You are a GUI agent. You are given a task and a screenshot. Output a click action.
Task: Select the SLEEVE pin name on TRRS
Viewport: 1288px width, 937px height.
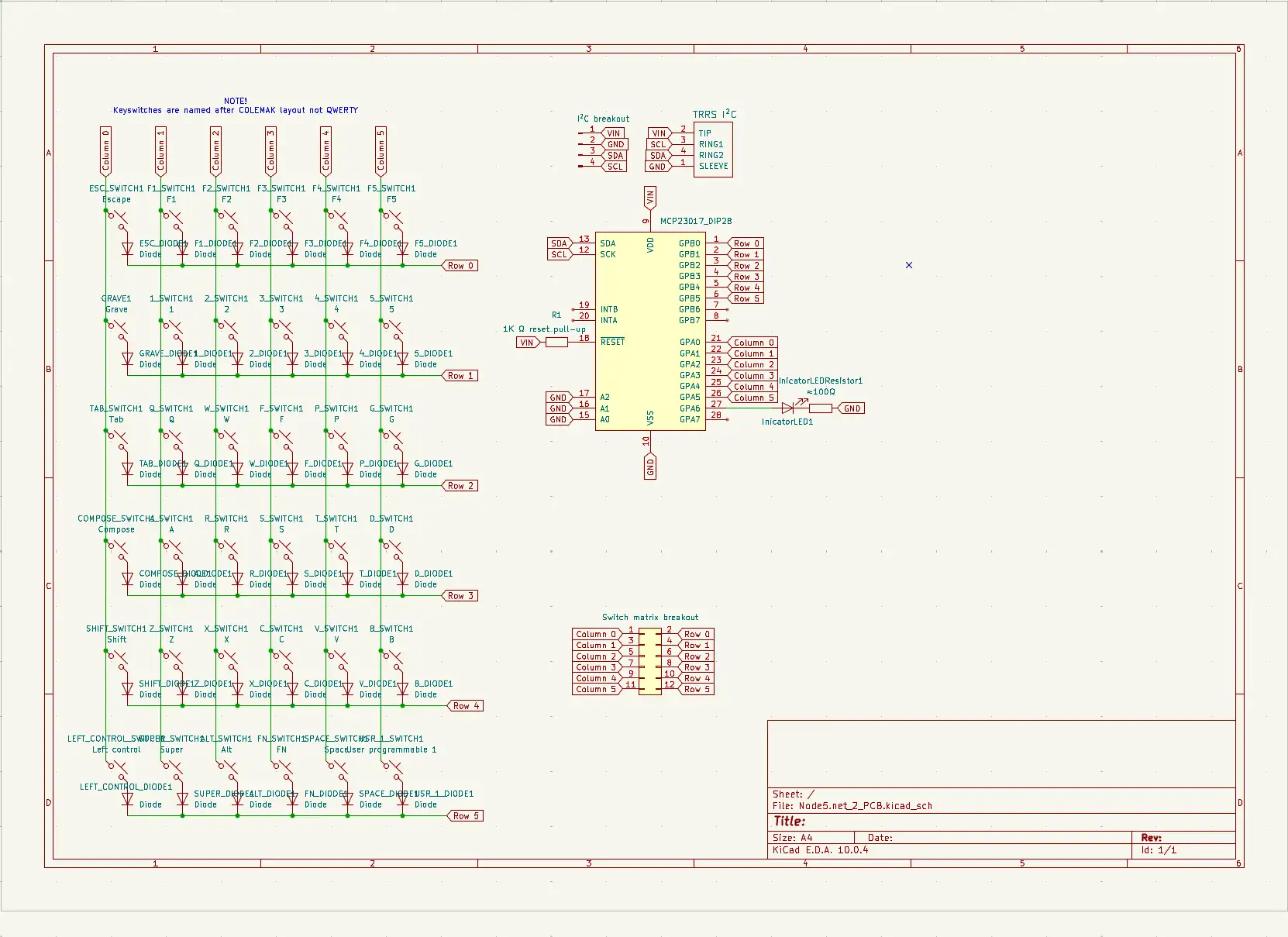713,166
